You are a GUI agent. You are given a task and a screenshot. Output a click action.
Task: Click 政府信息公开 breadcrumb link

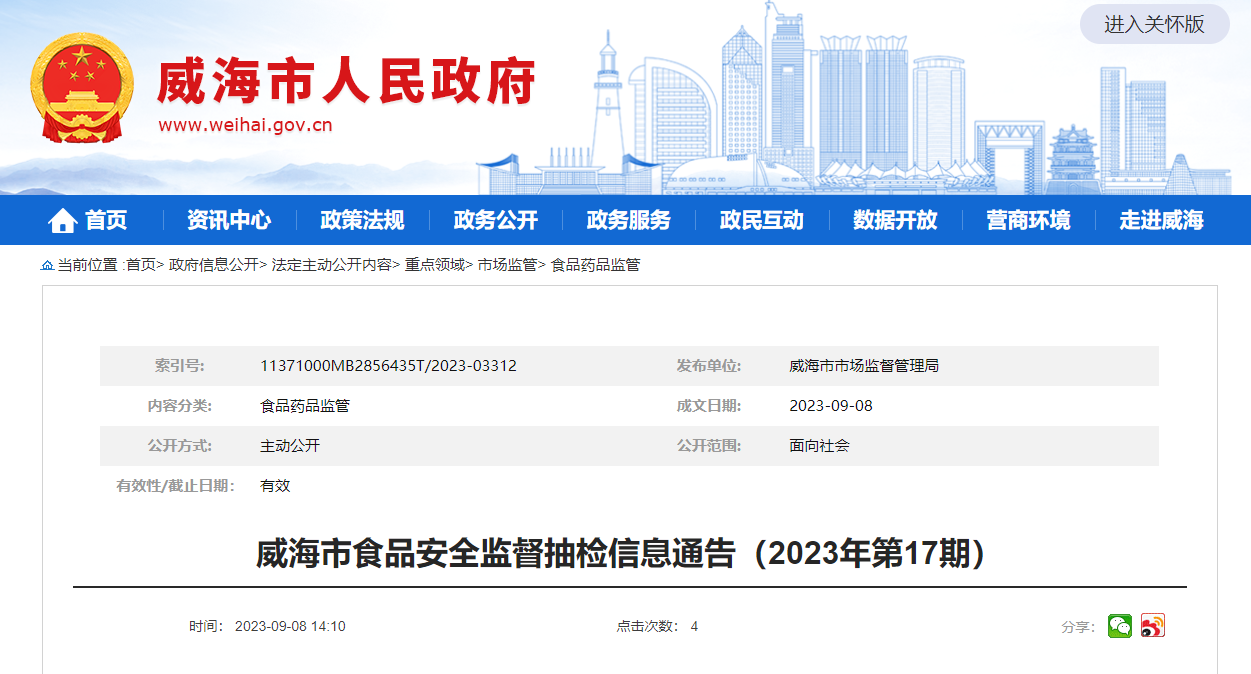tap(213, 265)
